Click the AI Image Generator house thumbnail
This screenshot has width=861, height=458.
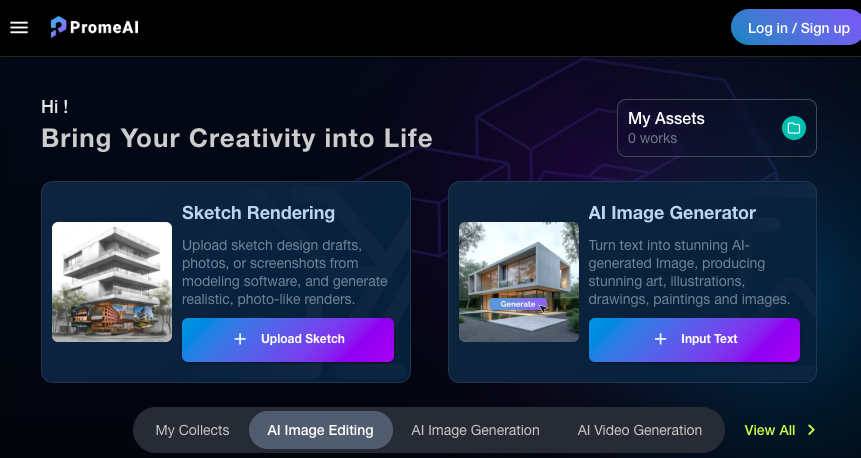pyautogui.click(x=519, y=282)
